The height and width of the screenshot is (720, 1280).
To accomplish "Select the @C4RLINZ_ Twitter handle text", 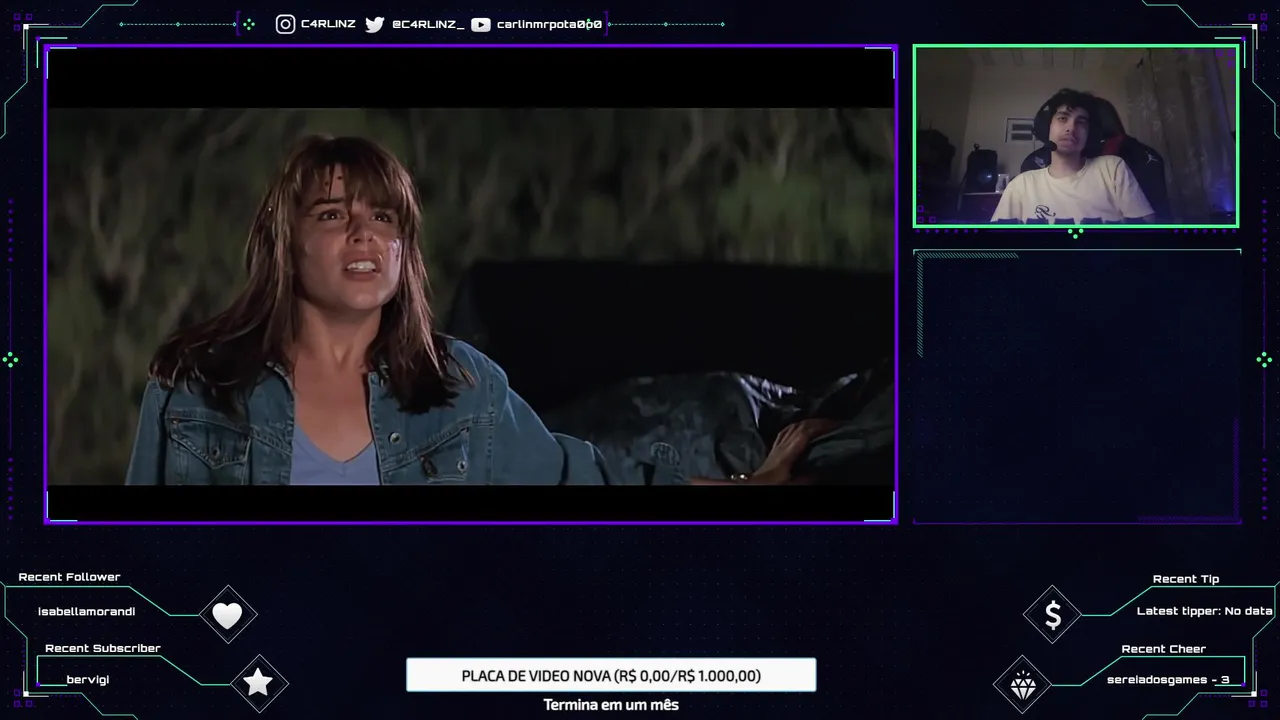I will pos(428,24).
